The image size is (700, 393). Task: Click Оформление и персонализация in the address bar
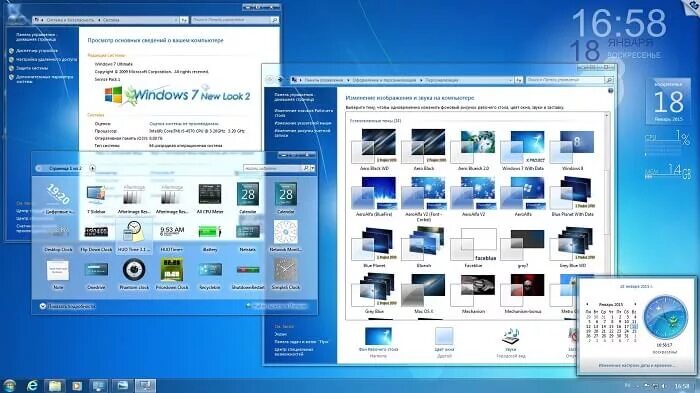tap(384, 80)
